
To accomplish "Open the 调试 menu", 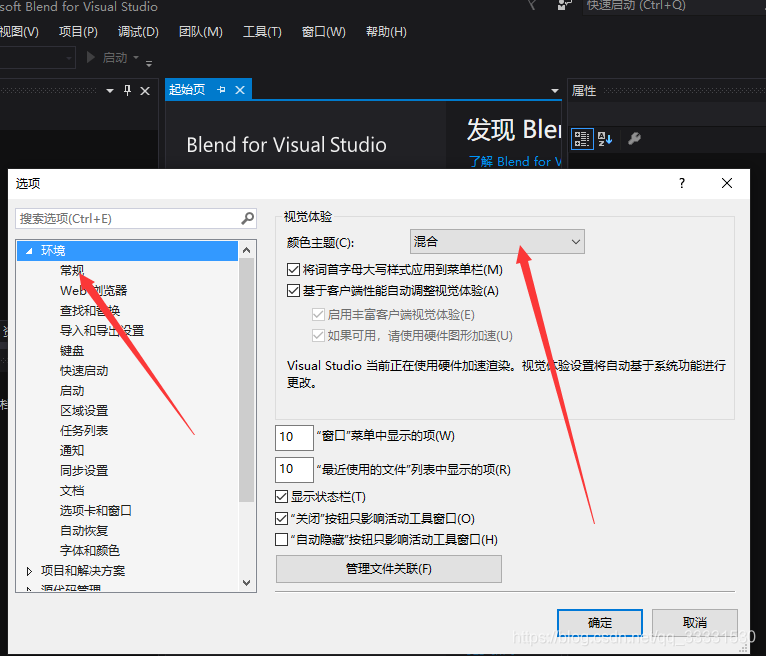I will click(138, 32).
